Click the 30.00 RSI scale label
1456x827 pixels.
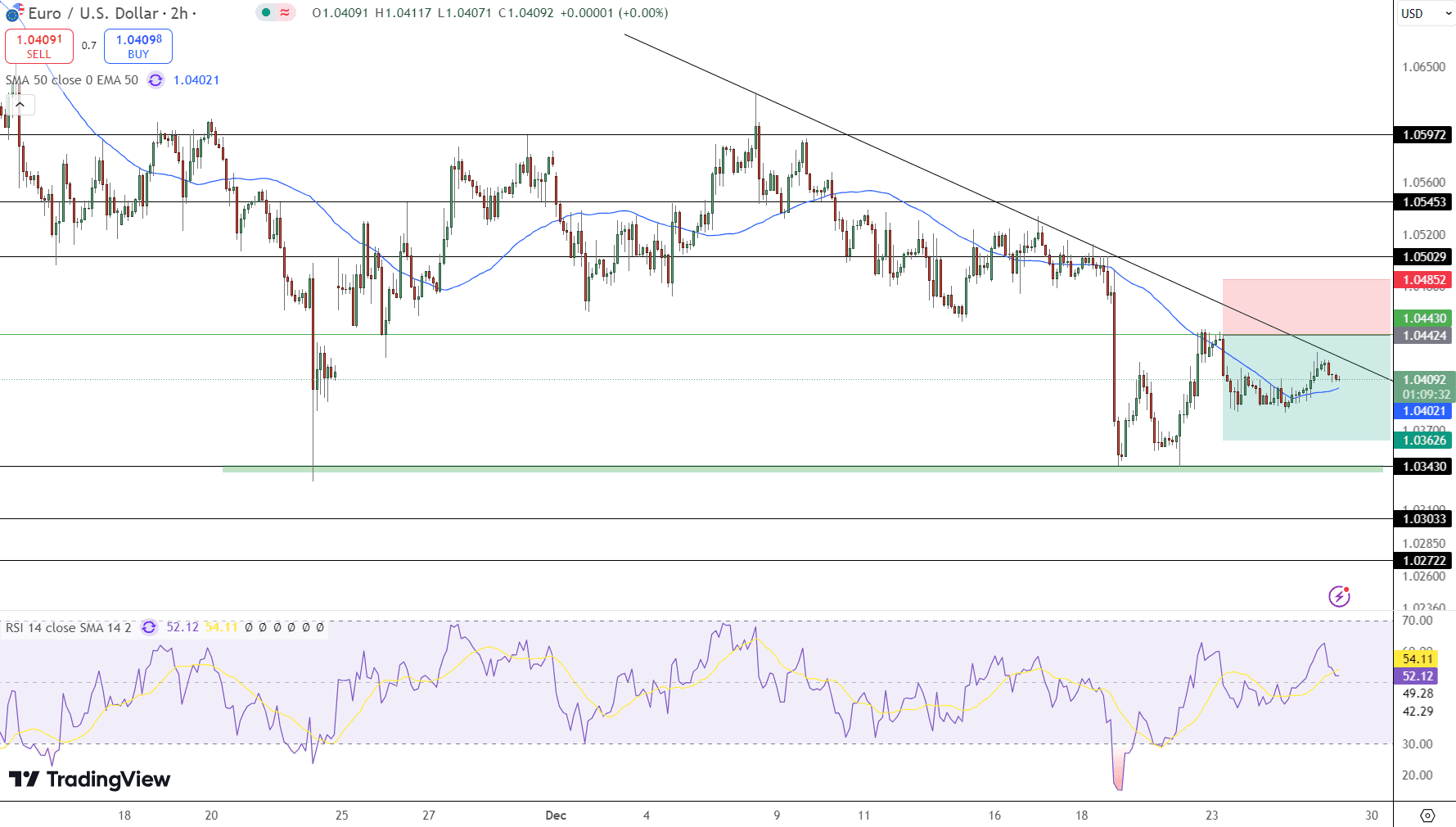click(1418, 744)
